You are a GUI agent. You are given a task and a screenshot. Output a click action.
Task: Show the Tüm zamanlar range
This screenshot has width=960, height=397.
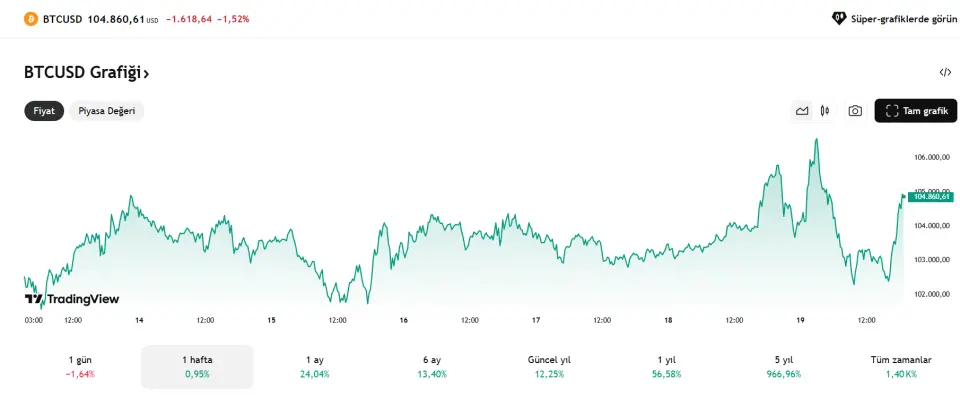click(x=901, y=366)
